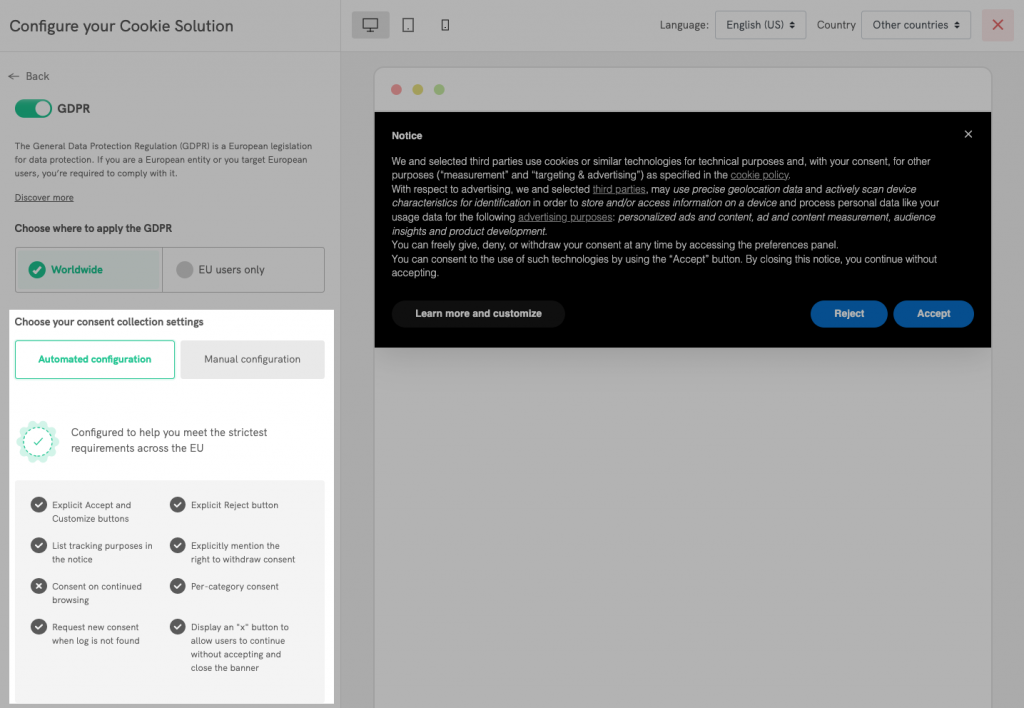Viewport: 1024px width, 708px height.
Task: Click the Explicit Reject button checkmark icon
Action: point(178,505)
